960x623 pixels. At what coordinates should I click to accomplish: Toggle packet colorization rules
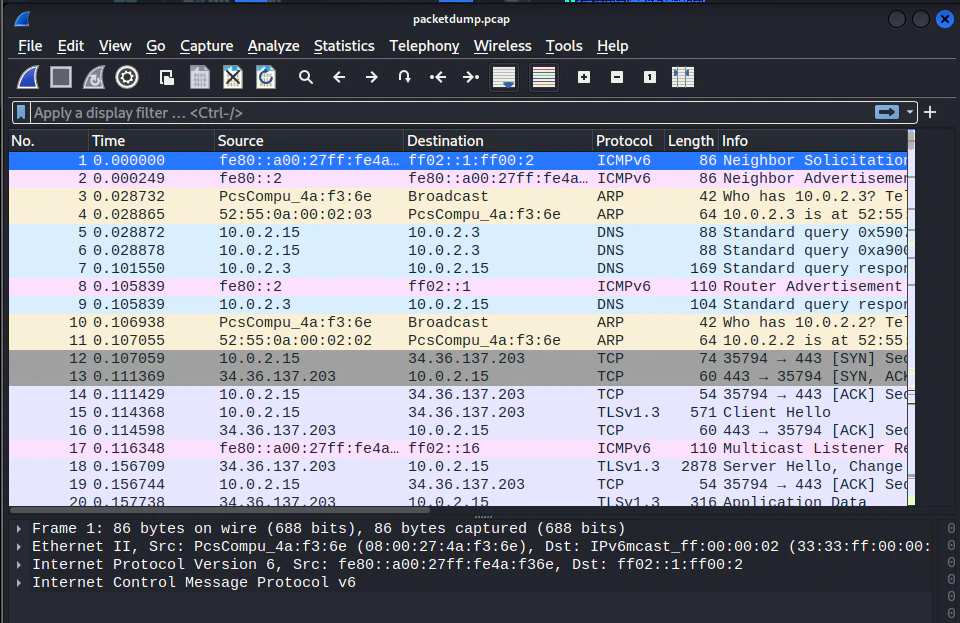tap(544, 77)
